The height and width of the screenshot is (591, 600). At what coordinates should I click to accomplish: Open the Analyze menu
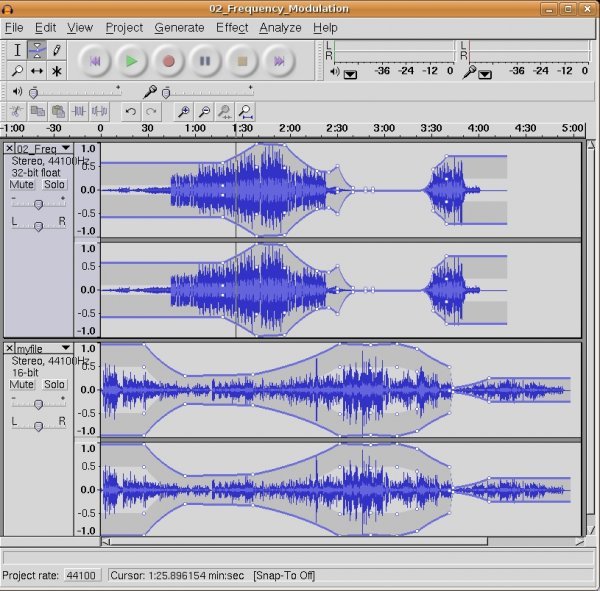pyautogui.click(x=280, y=28)
